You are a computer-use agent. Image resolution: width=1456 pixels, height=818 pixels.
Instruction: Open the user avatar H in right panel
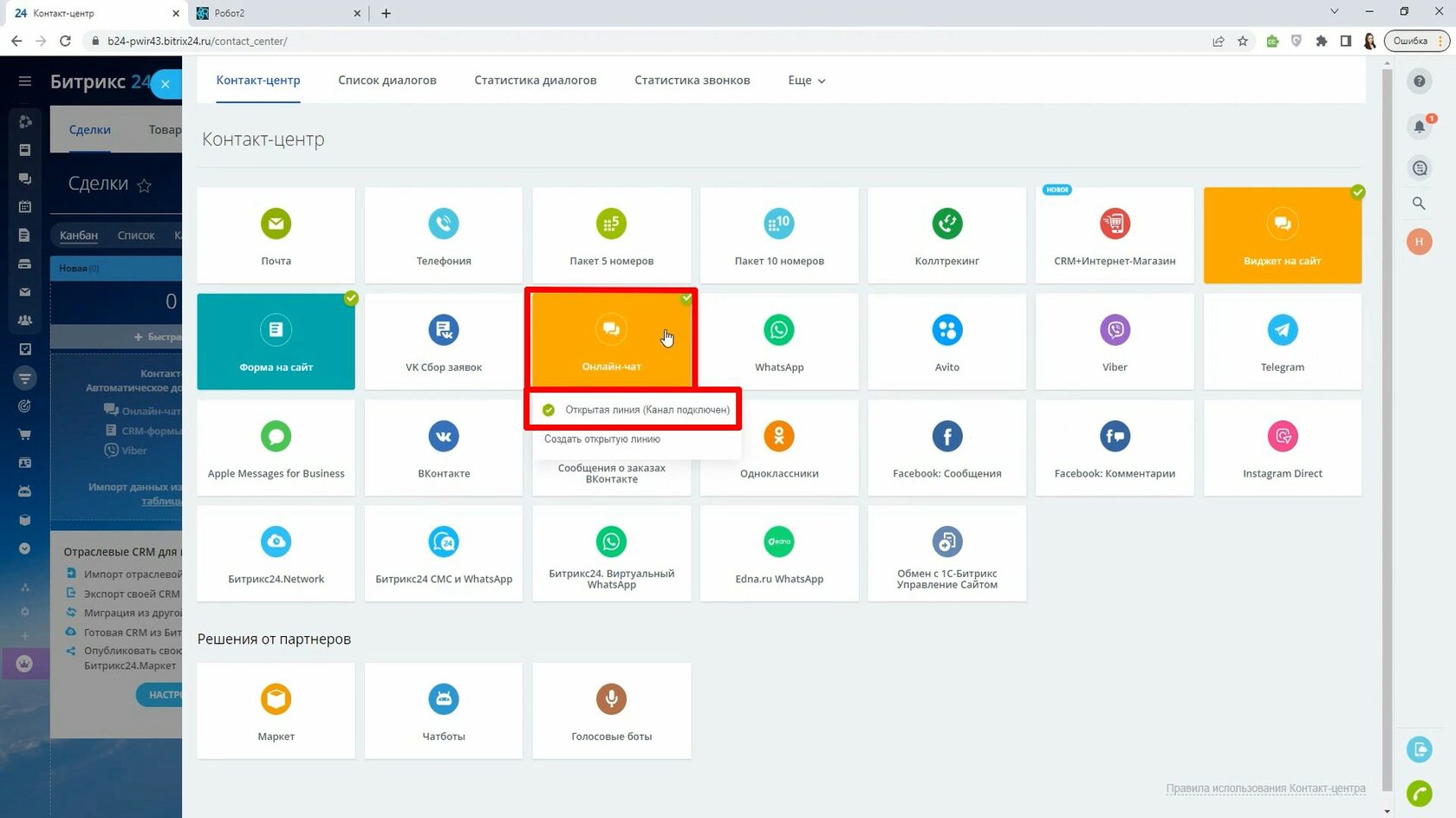click(1419, 242)
